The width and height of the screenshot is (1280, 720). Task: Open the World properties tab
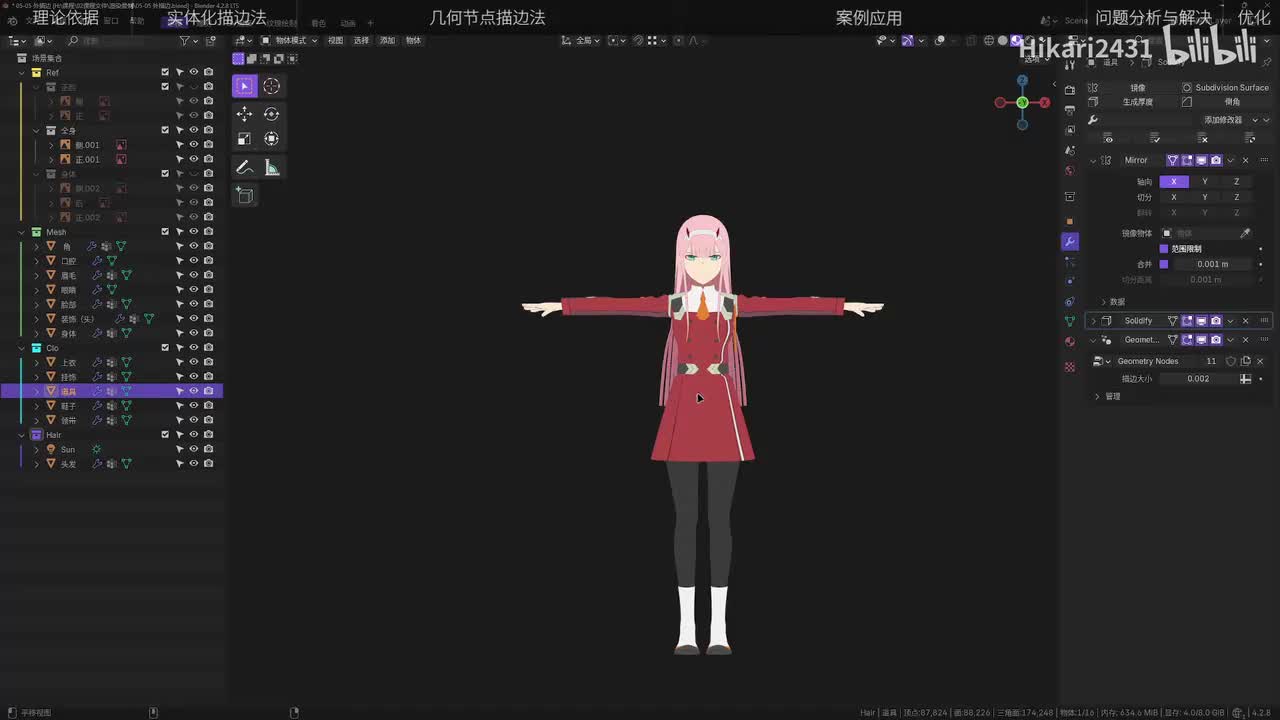(x=1070, y=170)
